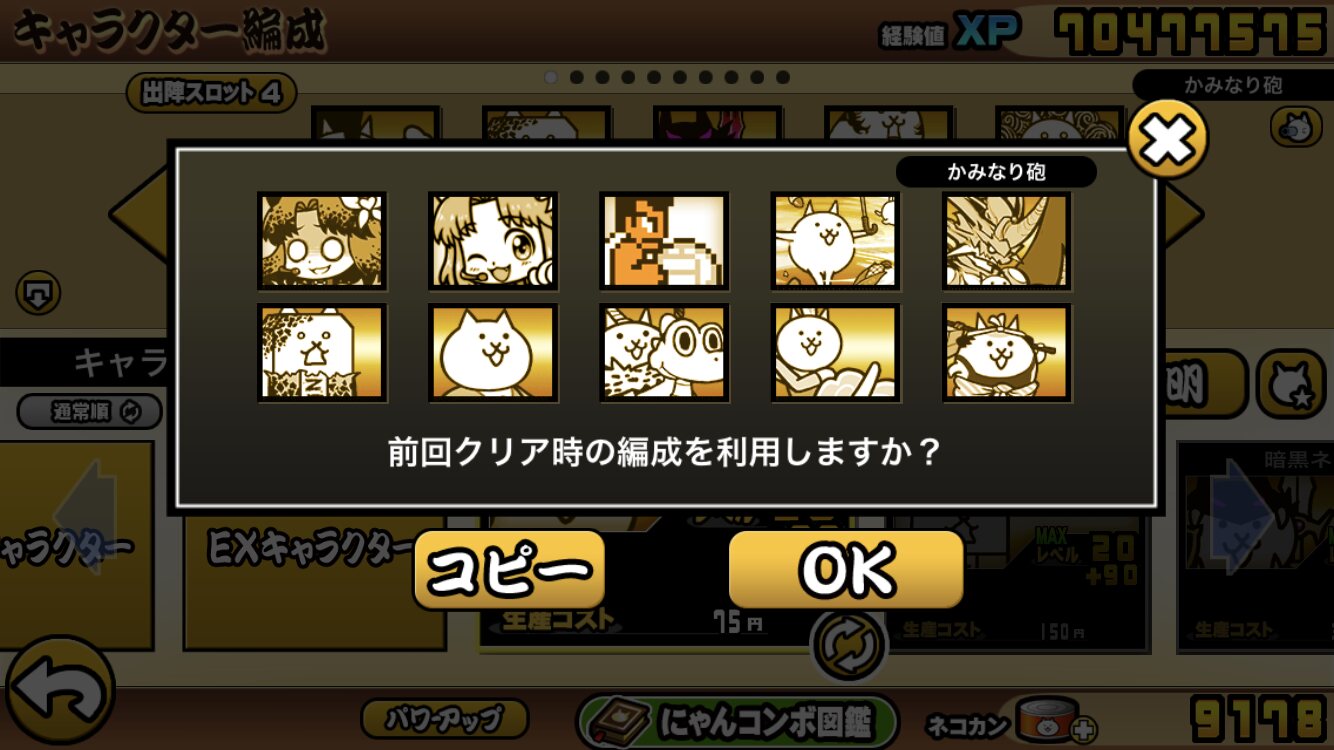Switch to previous slot with left arrow

click(140, 213)
